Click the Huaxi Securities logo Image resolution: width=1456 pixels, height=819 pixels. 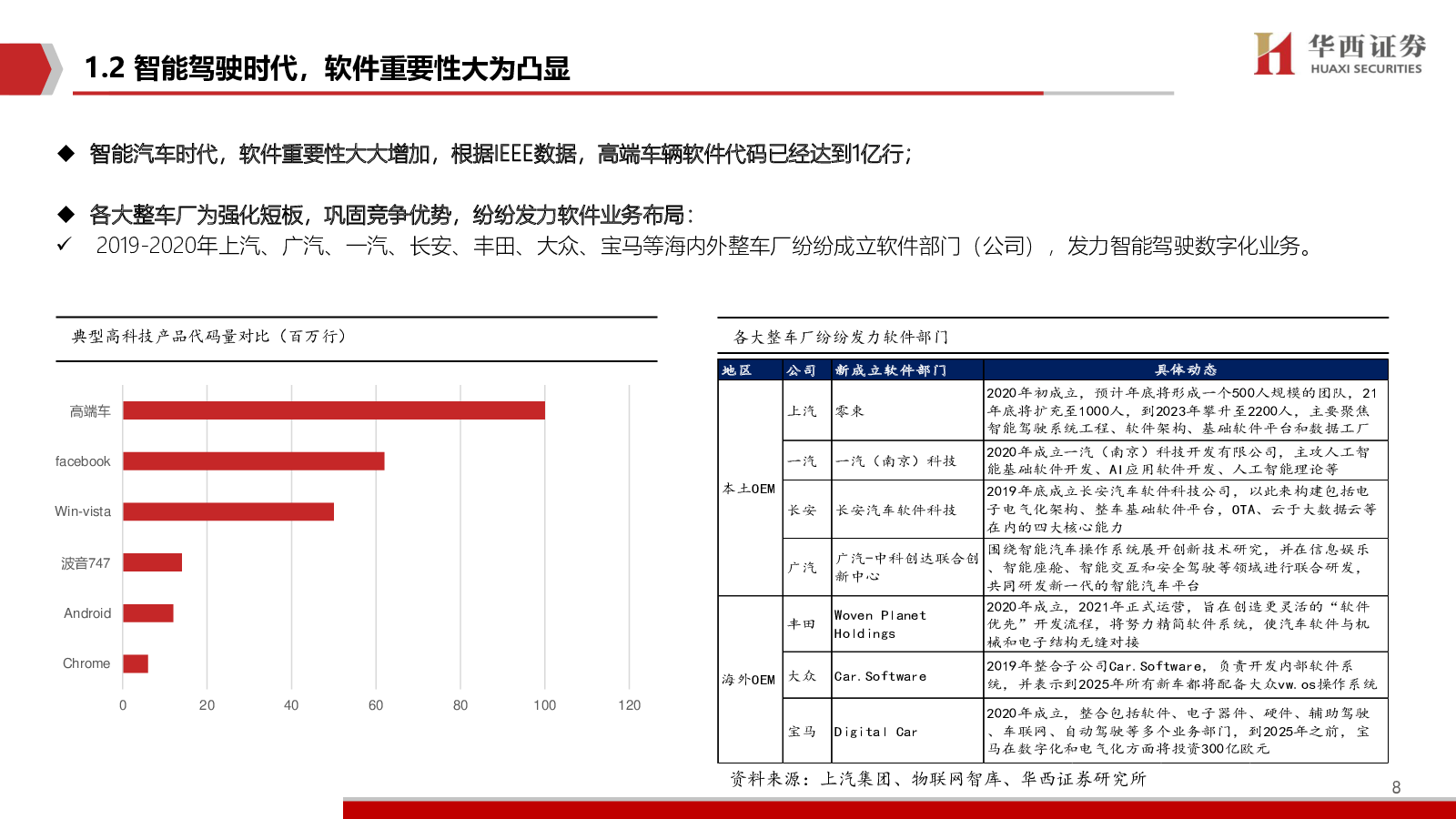[1340, 54]
